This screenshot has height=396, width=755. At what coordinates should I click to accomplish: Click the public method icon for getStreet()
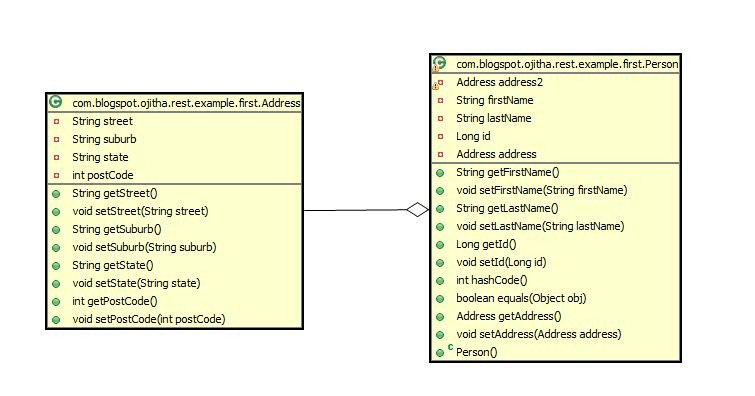pyautogui.click(x=56, y=194)
